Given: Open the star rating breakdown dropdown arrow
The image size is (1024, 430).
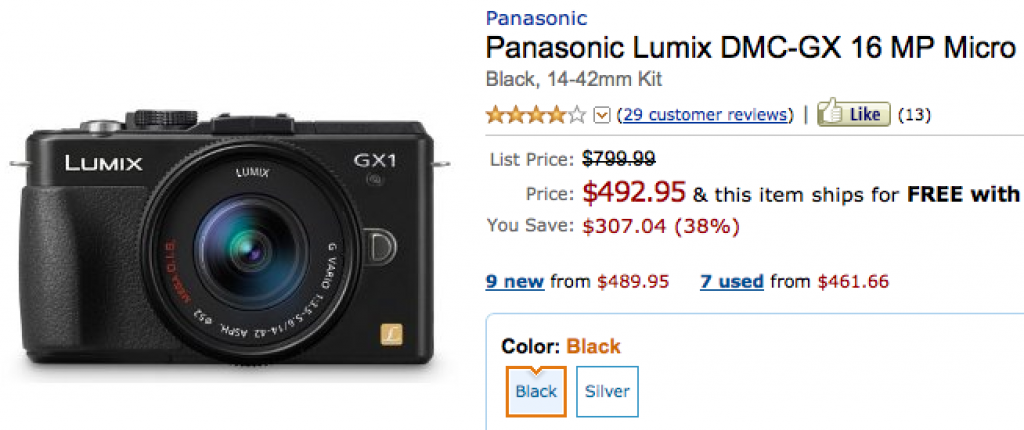Looking at the screenshot, I should pyautogui.click(x=602, y=115).
